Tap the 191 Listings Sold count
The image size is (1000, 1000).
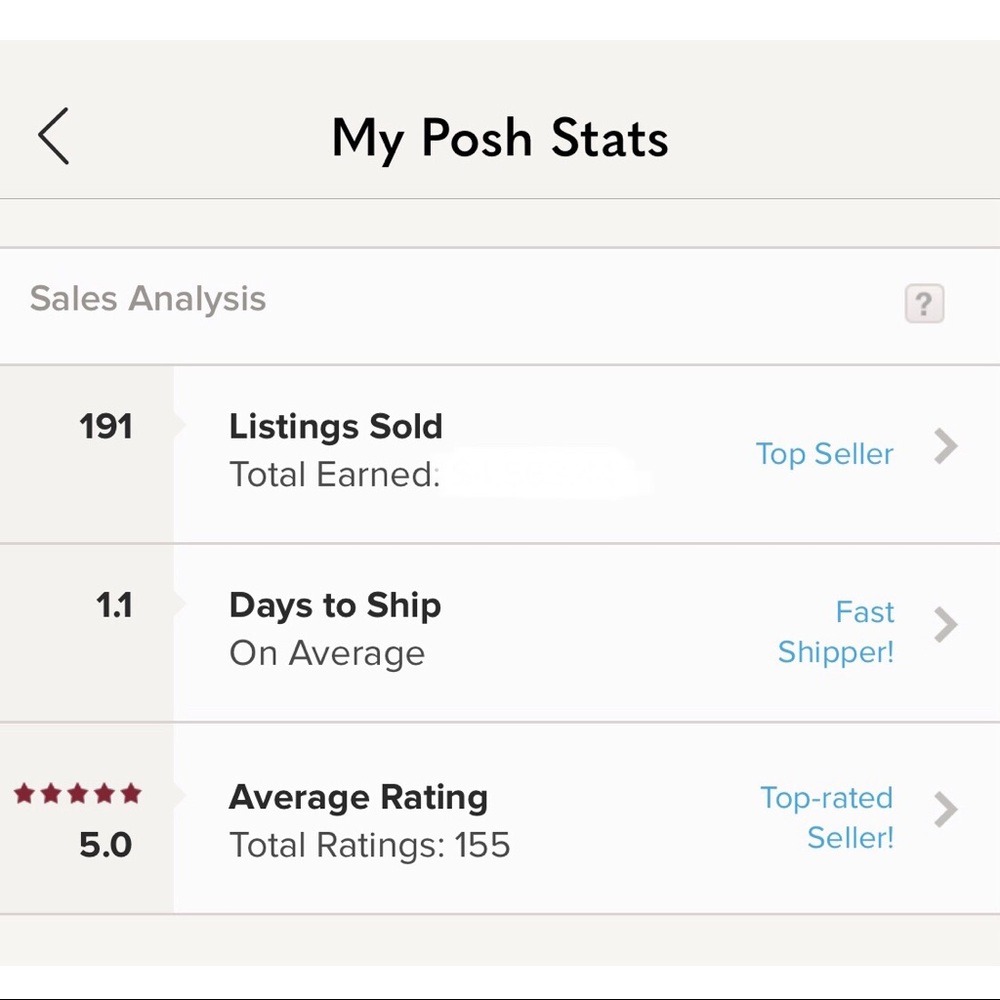104,426
